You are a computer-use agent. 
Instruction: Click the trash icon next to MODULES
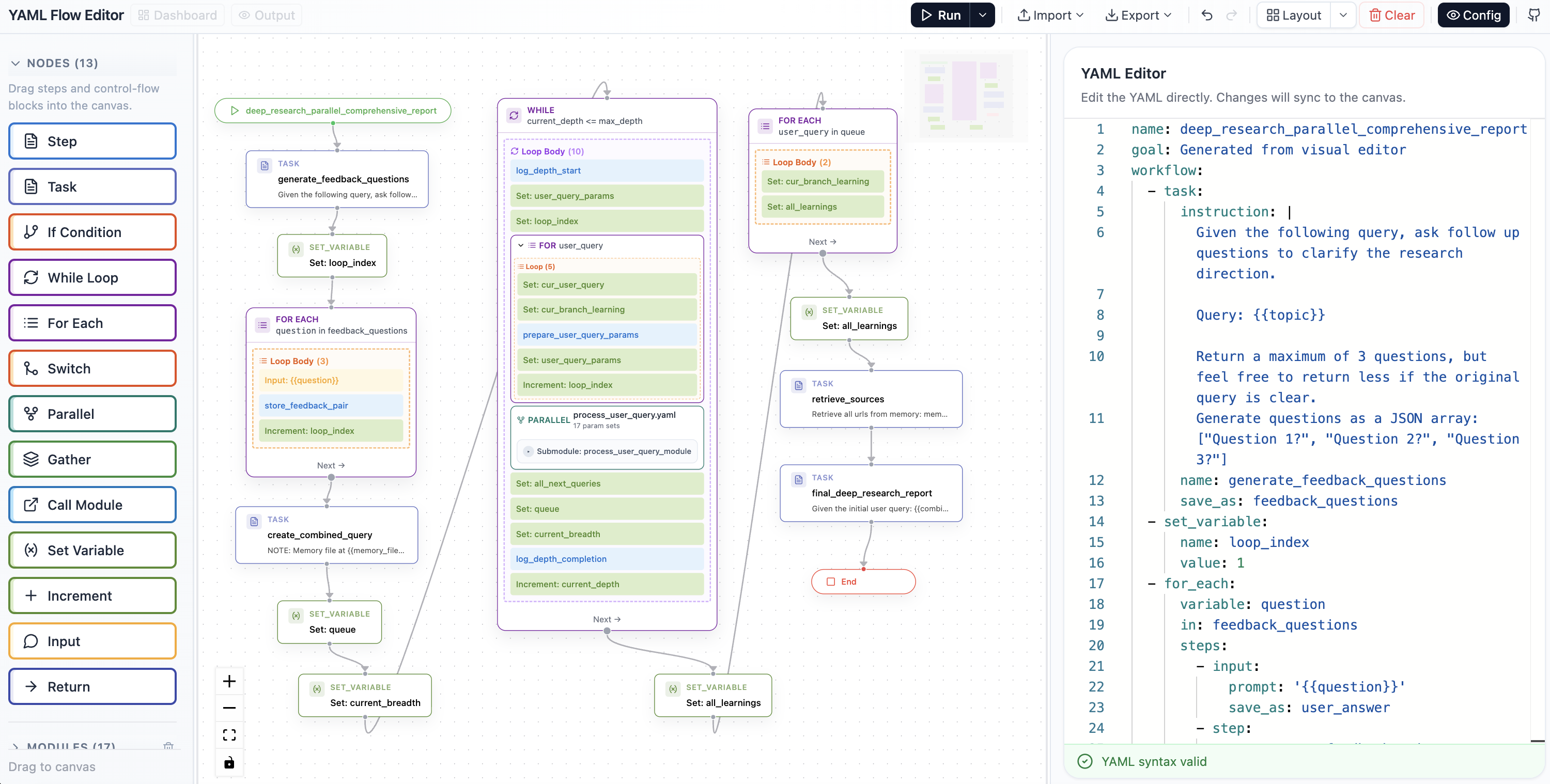point(168,747)
